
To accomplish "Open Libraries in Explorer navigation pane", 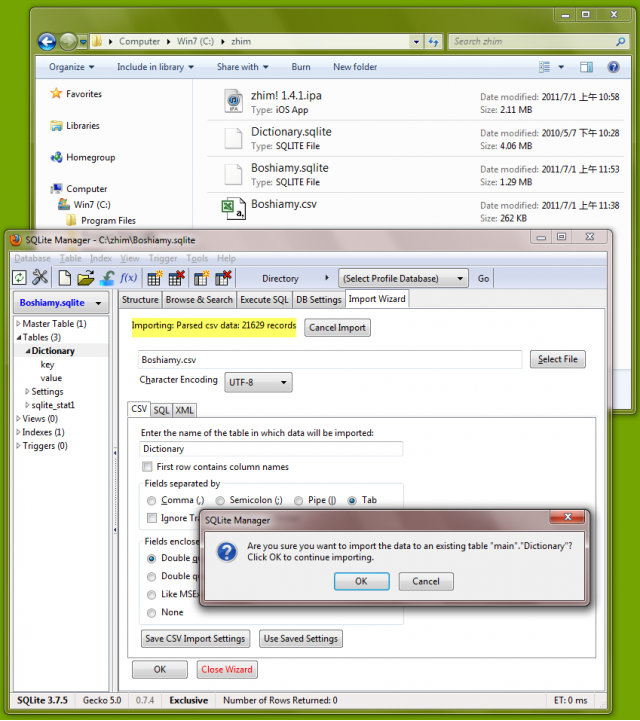I will pyautogui.click(x=82, y=126).
